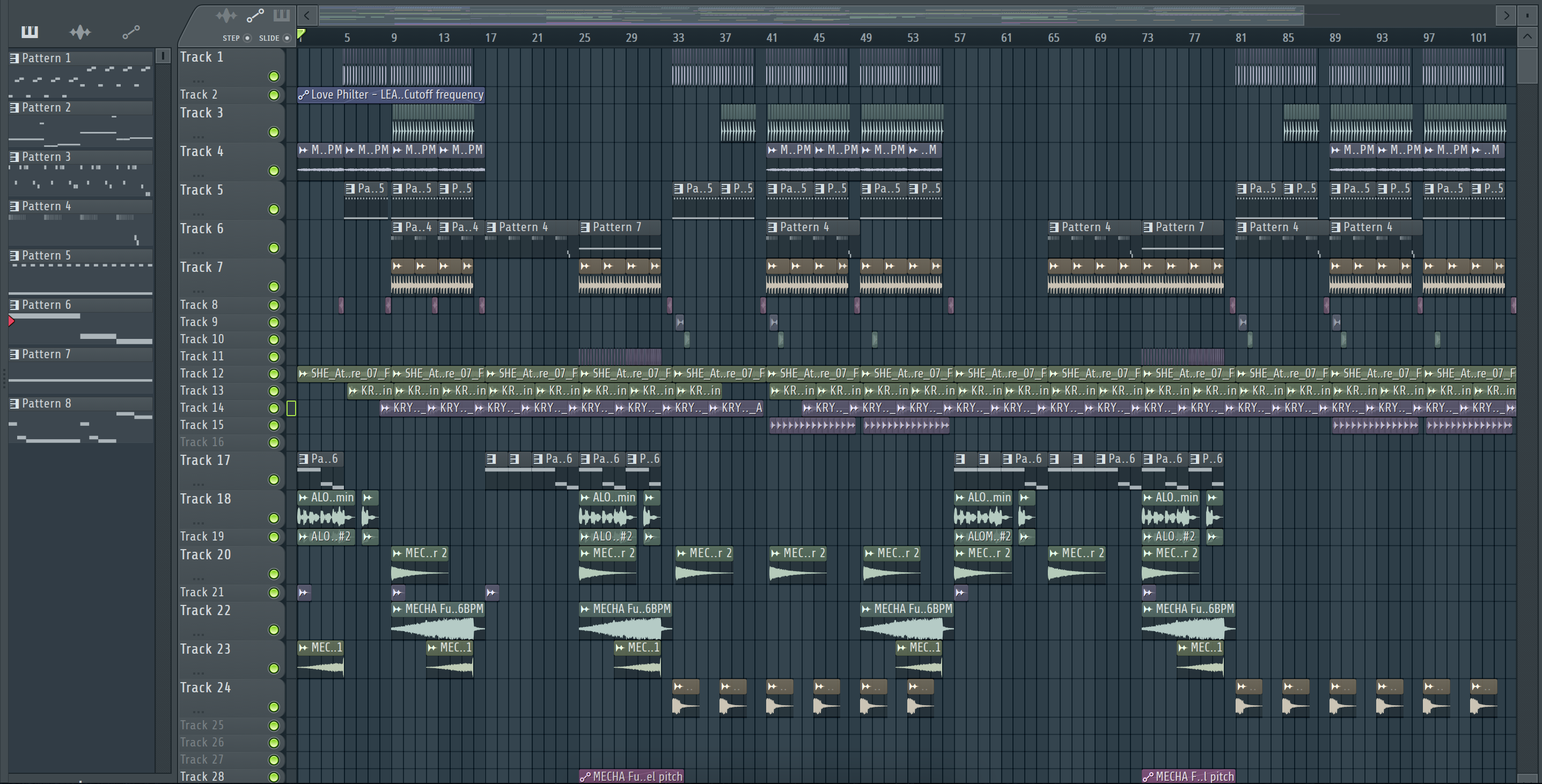Show pattern clips in the picker panel
Screen dimensions: 1542x784
(30, 32)
